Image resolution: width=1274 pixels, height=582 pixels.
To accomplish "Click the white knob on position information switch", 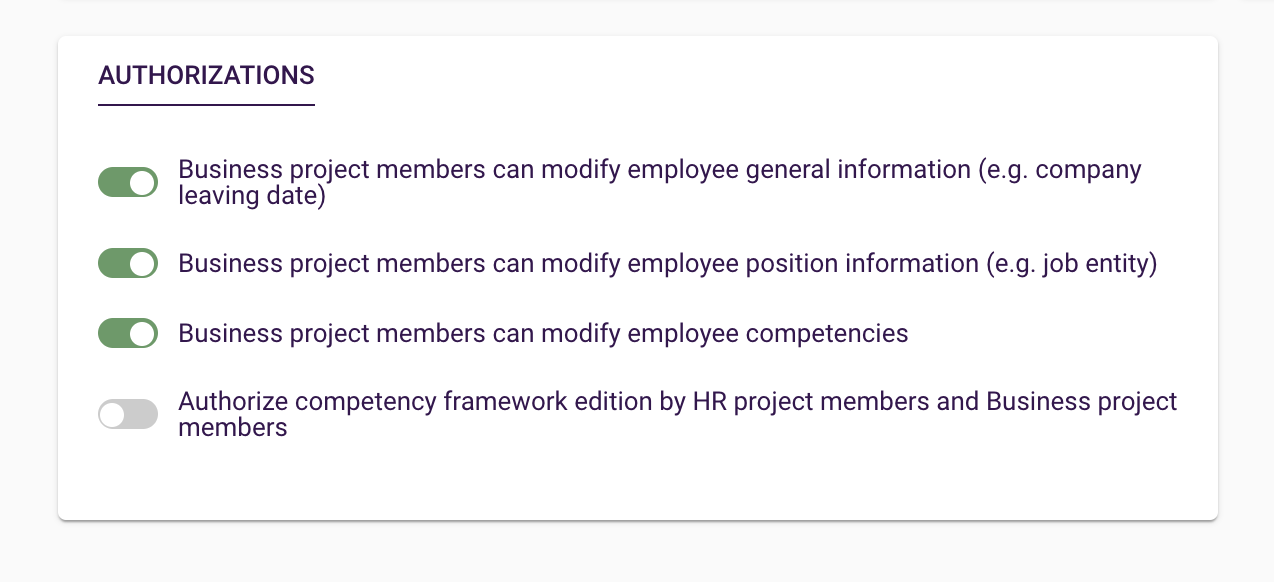I will pos(143,264).
